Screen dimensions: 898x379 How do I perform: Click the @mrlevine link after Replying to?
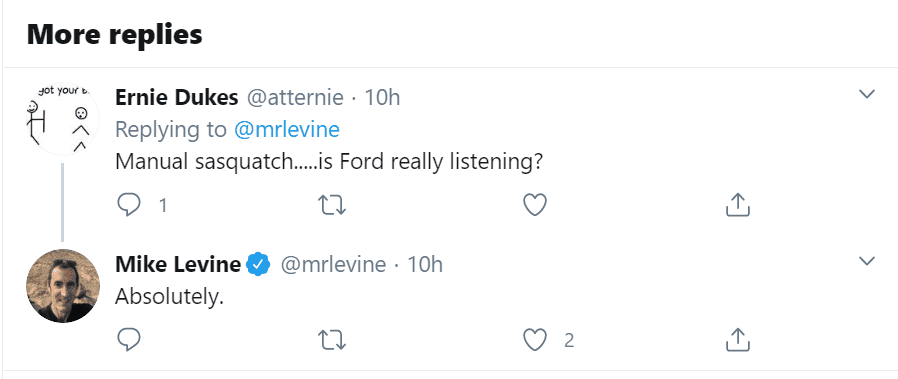point(286,129)
